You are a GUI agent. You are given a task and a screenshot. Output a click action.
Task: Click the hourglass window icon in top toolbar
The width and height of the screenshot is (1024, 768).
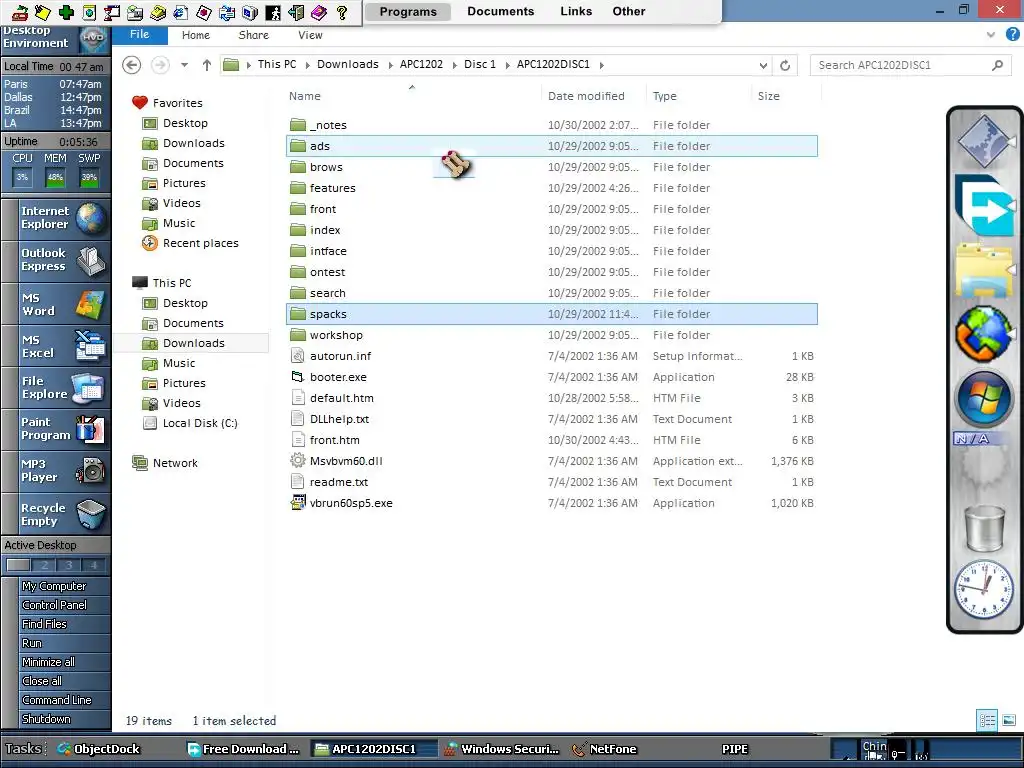(x=112, y=12)
